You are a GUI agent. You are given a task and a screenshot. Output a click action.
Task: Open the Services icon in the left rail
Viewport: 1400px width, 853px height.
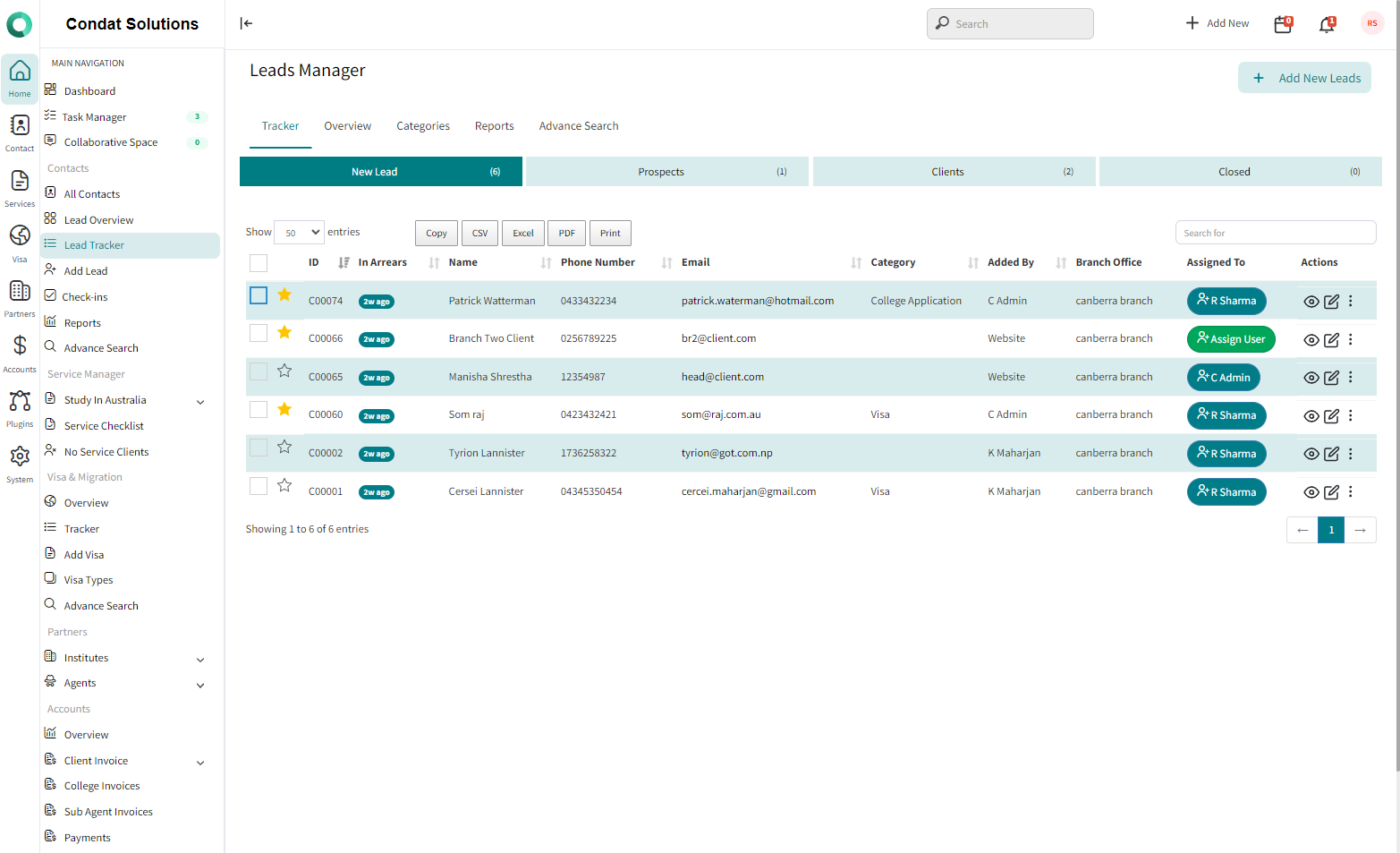[20, 189]
